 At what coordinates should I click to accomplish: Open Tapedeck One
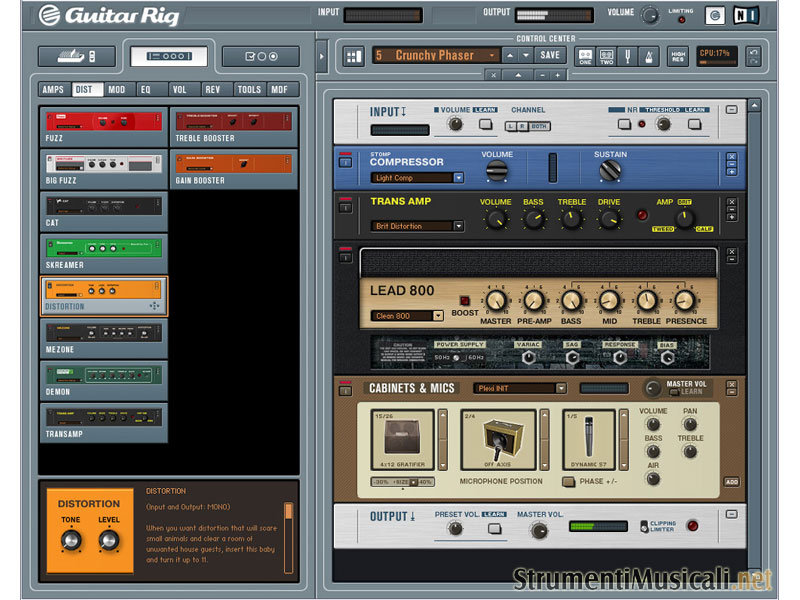click(585, 57)
